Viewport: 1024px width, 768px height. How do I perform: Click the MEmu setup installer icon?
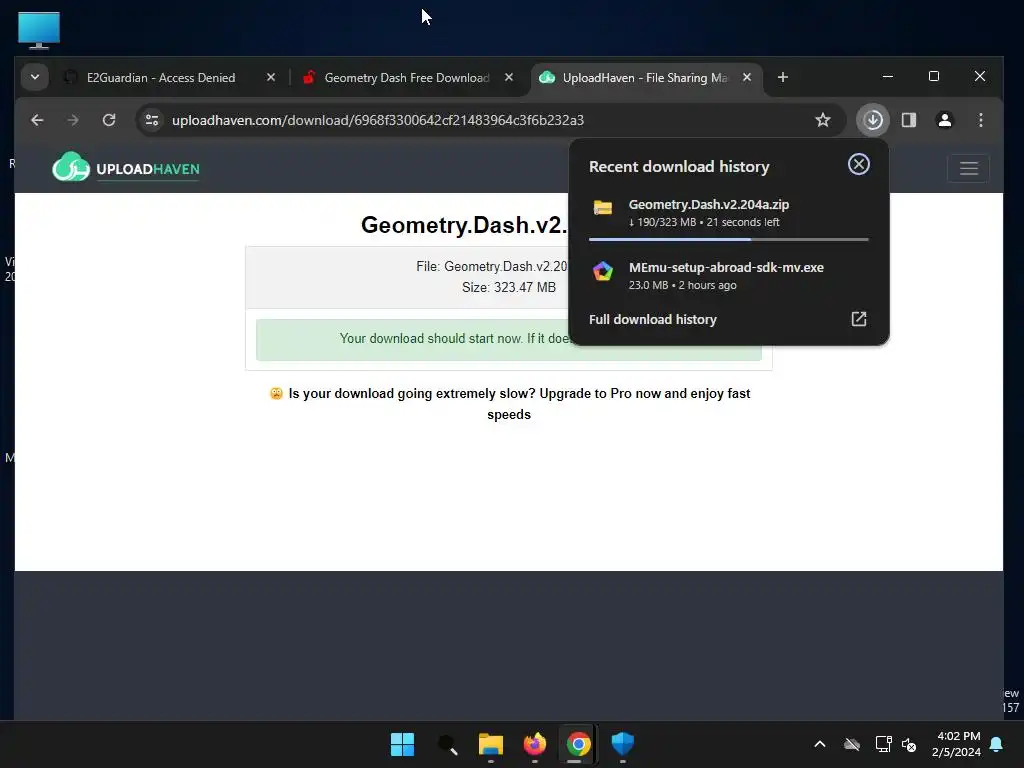coord(603,271)
